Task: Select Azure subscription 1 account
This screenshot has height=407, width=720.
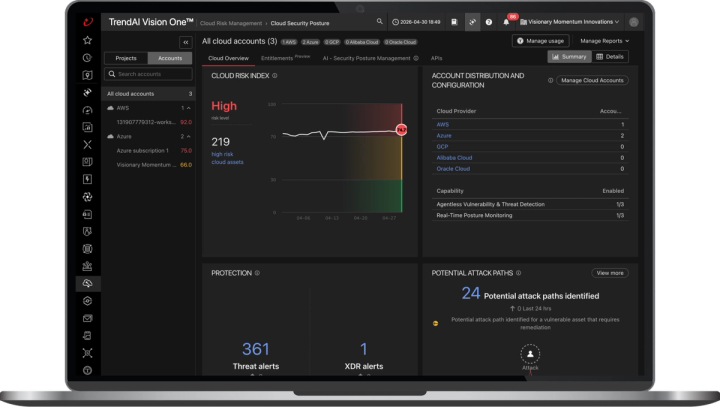Action: pos(148,151)
